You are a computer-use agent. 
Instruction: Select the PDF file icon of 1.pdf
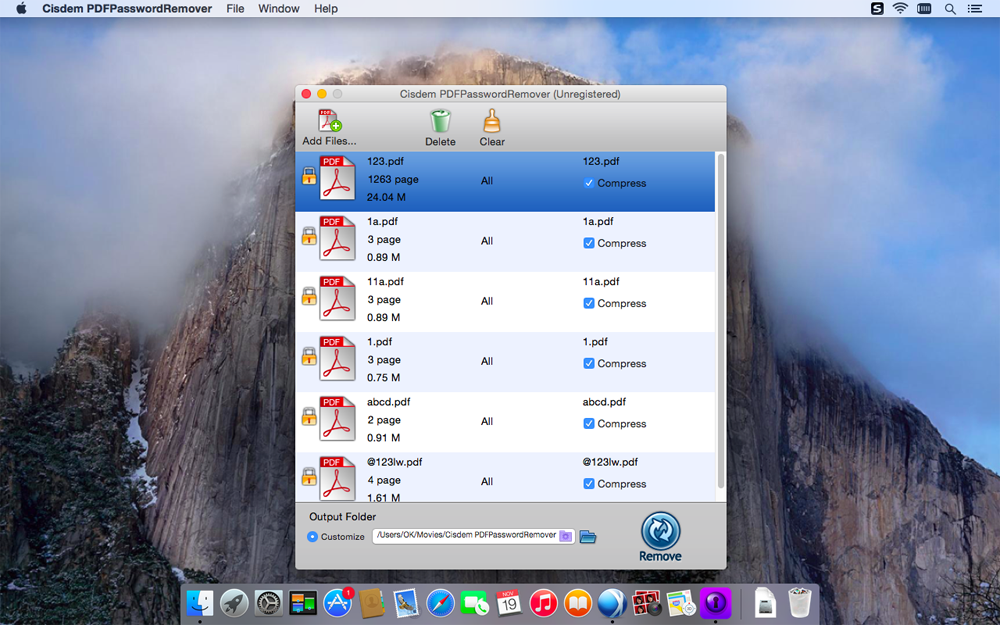coord(337,358)
